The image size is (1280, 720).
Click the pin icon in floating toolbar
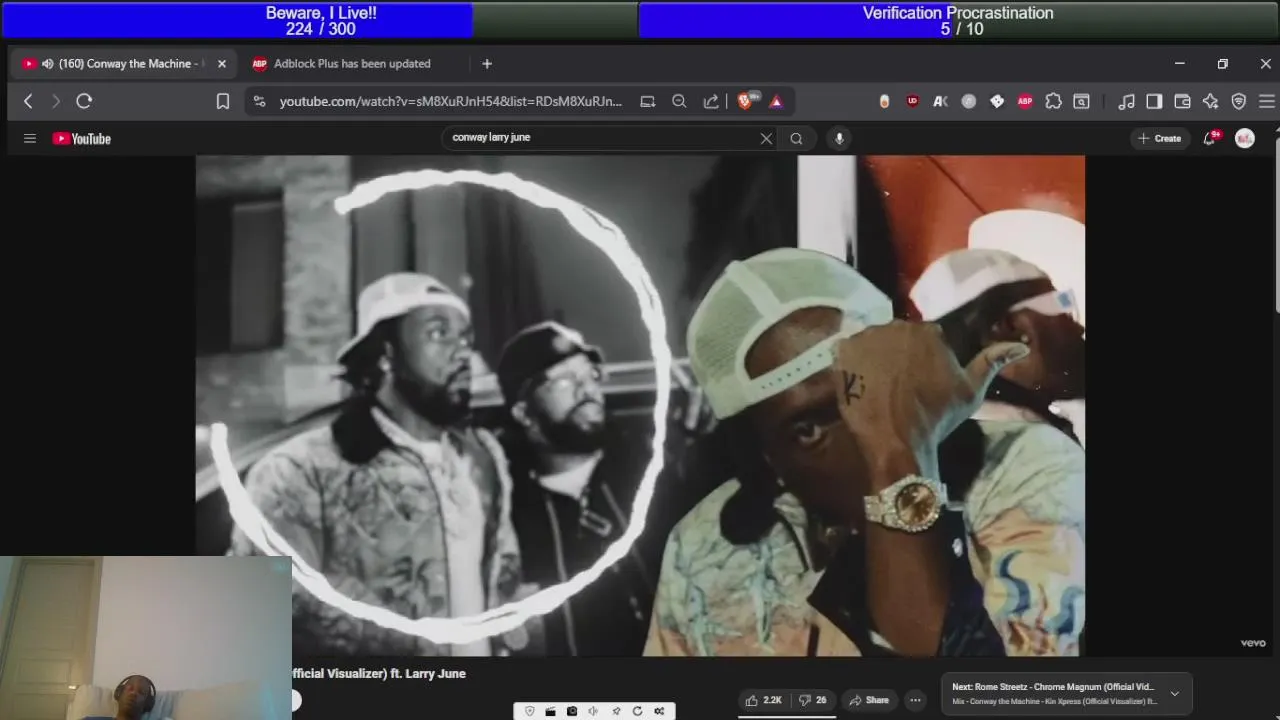(616, 711)
